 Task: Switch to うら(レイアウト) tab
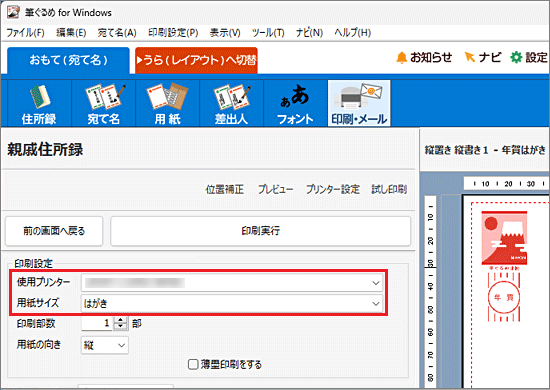(196, 60)
